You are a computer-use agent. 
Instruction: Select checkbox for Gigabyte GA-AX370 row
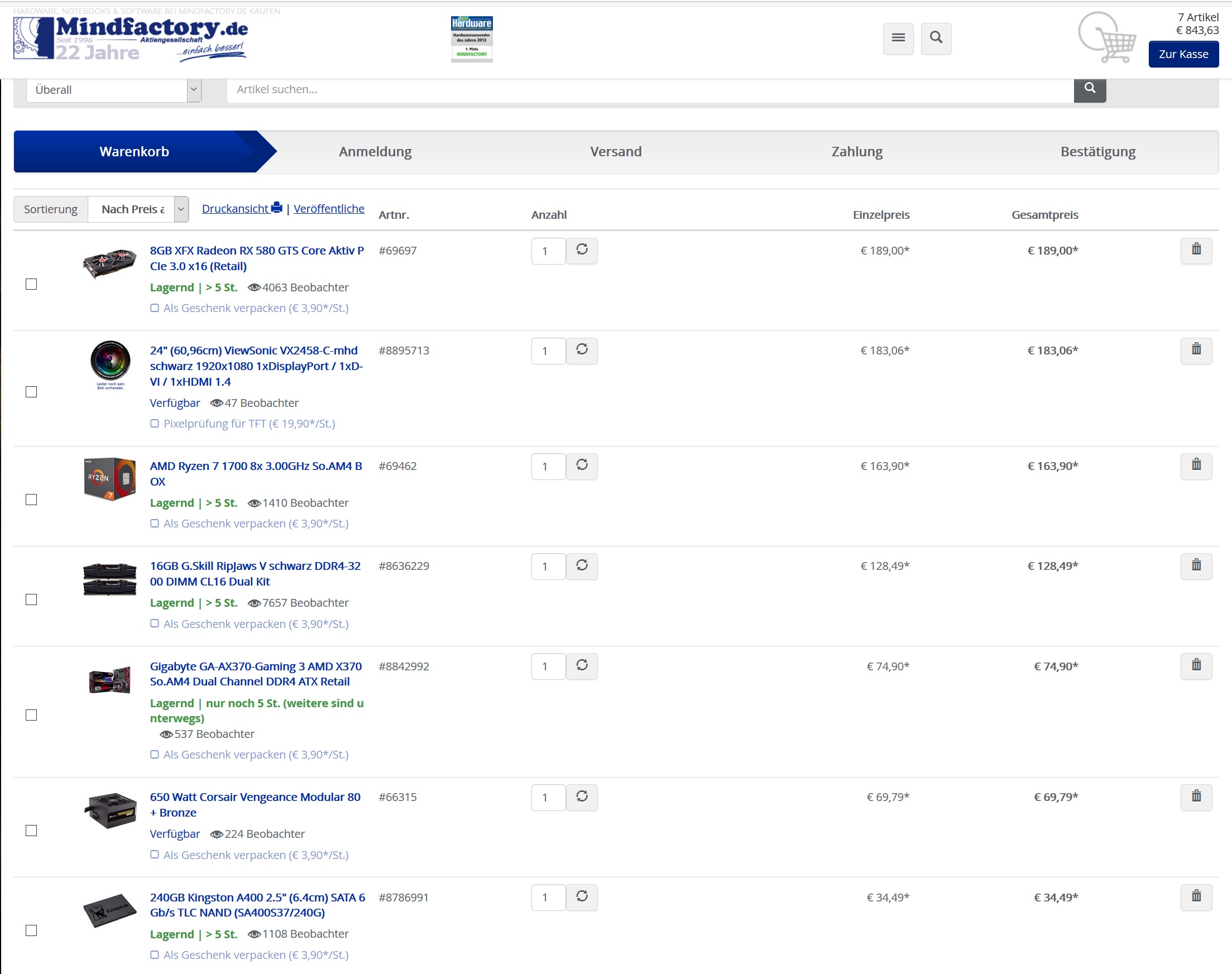click(x=31, y=715)
